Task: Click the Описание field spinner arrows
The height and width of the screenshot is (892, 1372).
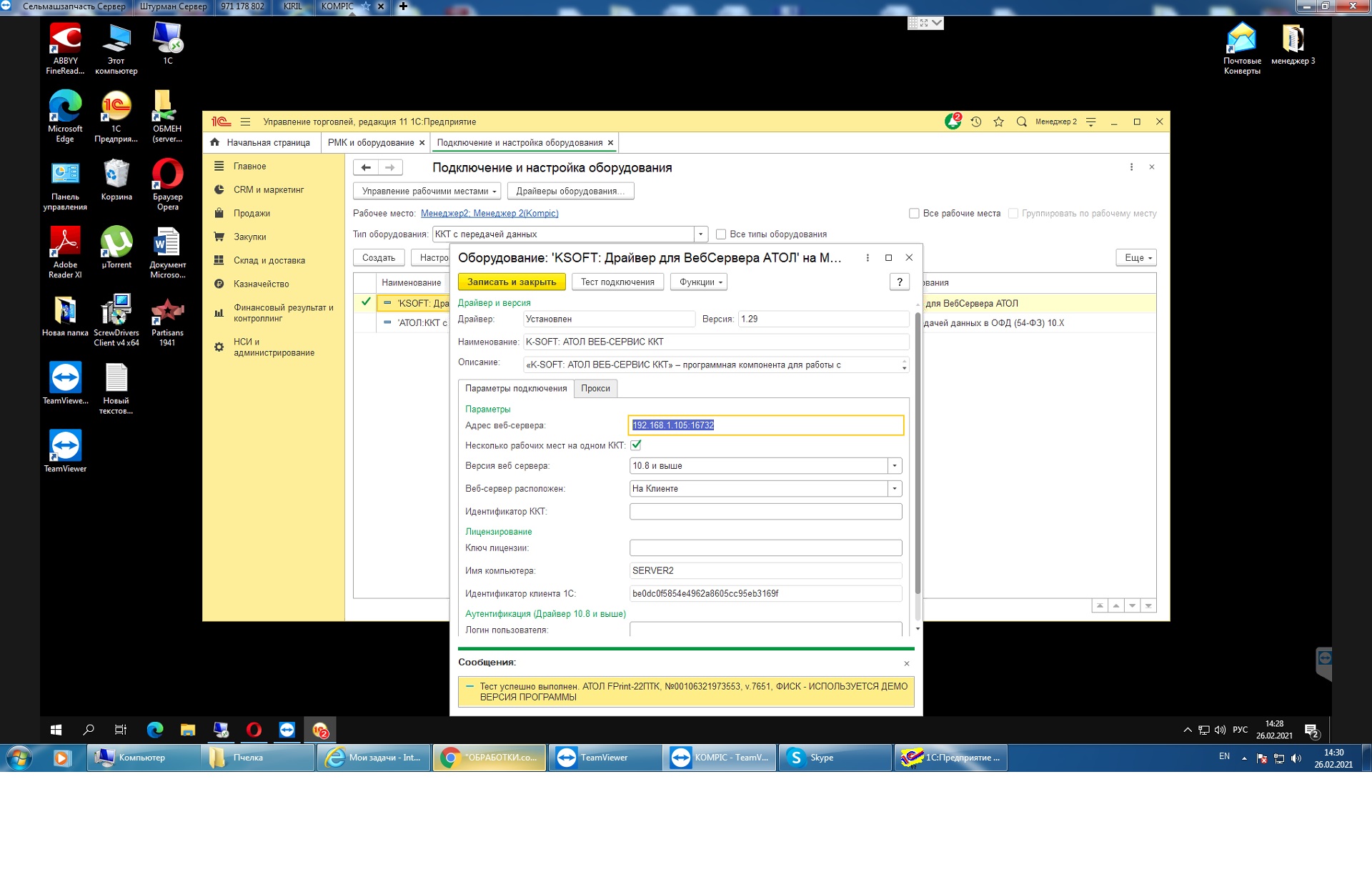Action: pos(905,365)
